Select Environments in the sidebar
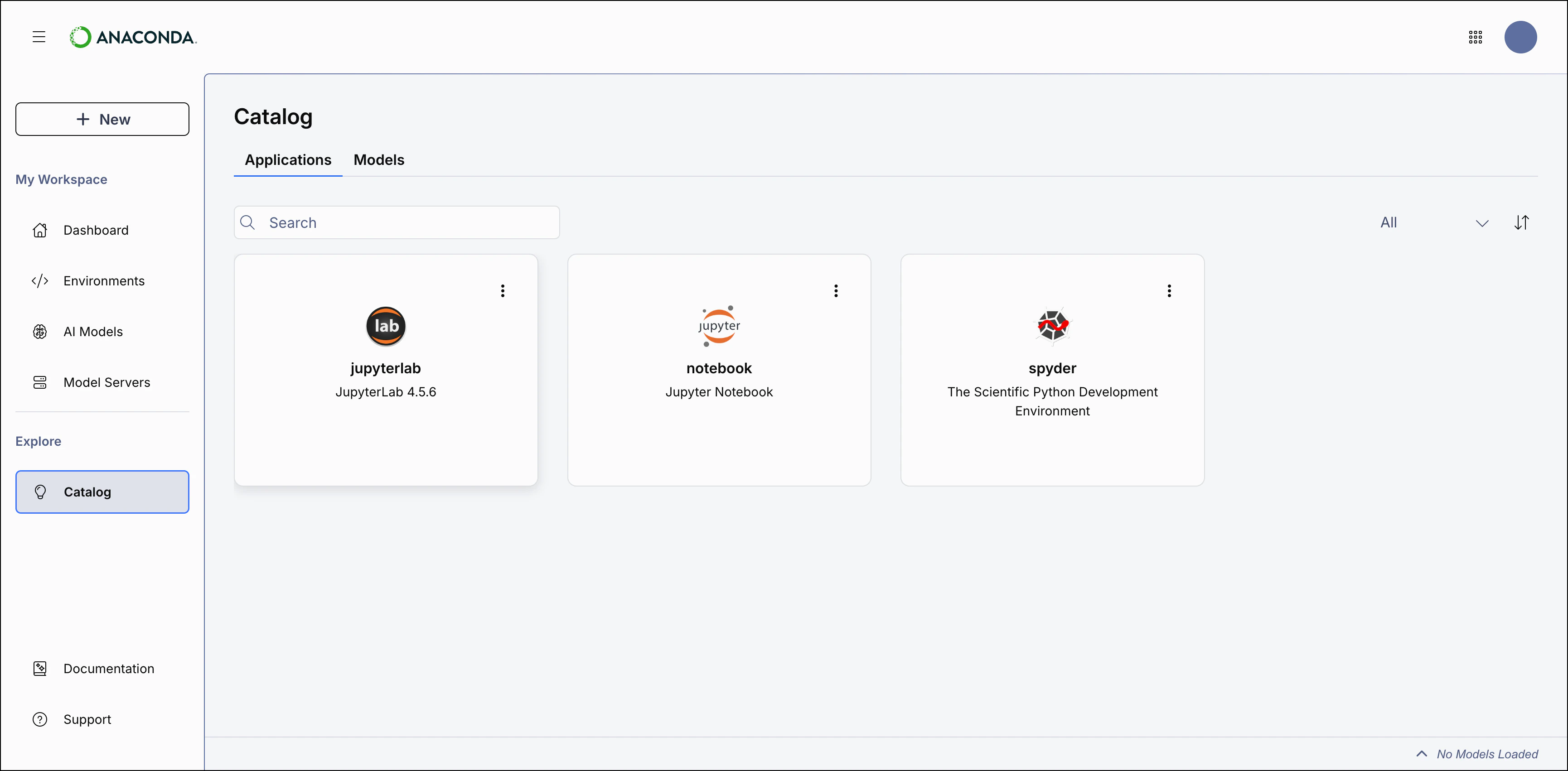 click(103, 280)
